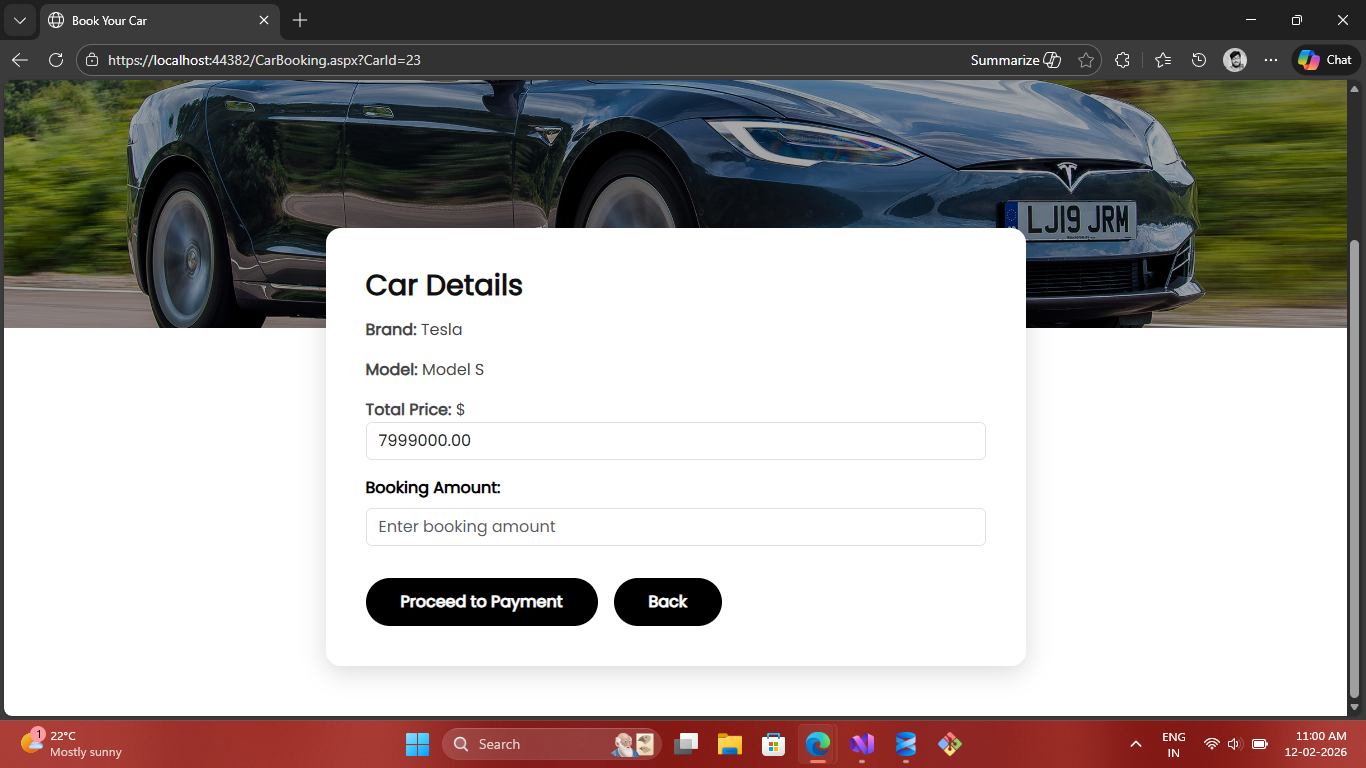Screen dimensions: 1366x768
Task: Click the user profile avatar
Action: [1235, 60]
